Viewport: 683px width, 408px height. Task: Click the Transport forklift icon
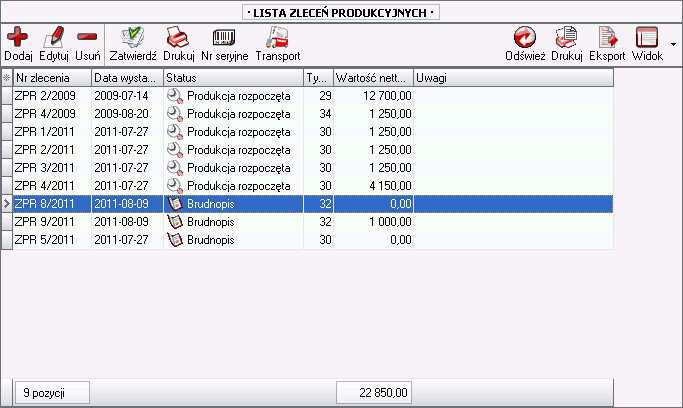(277, 37)
